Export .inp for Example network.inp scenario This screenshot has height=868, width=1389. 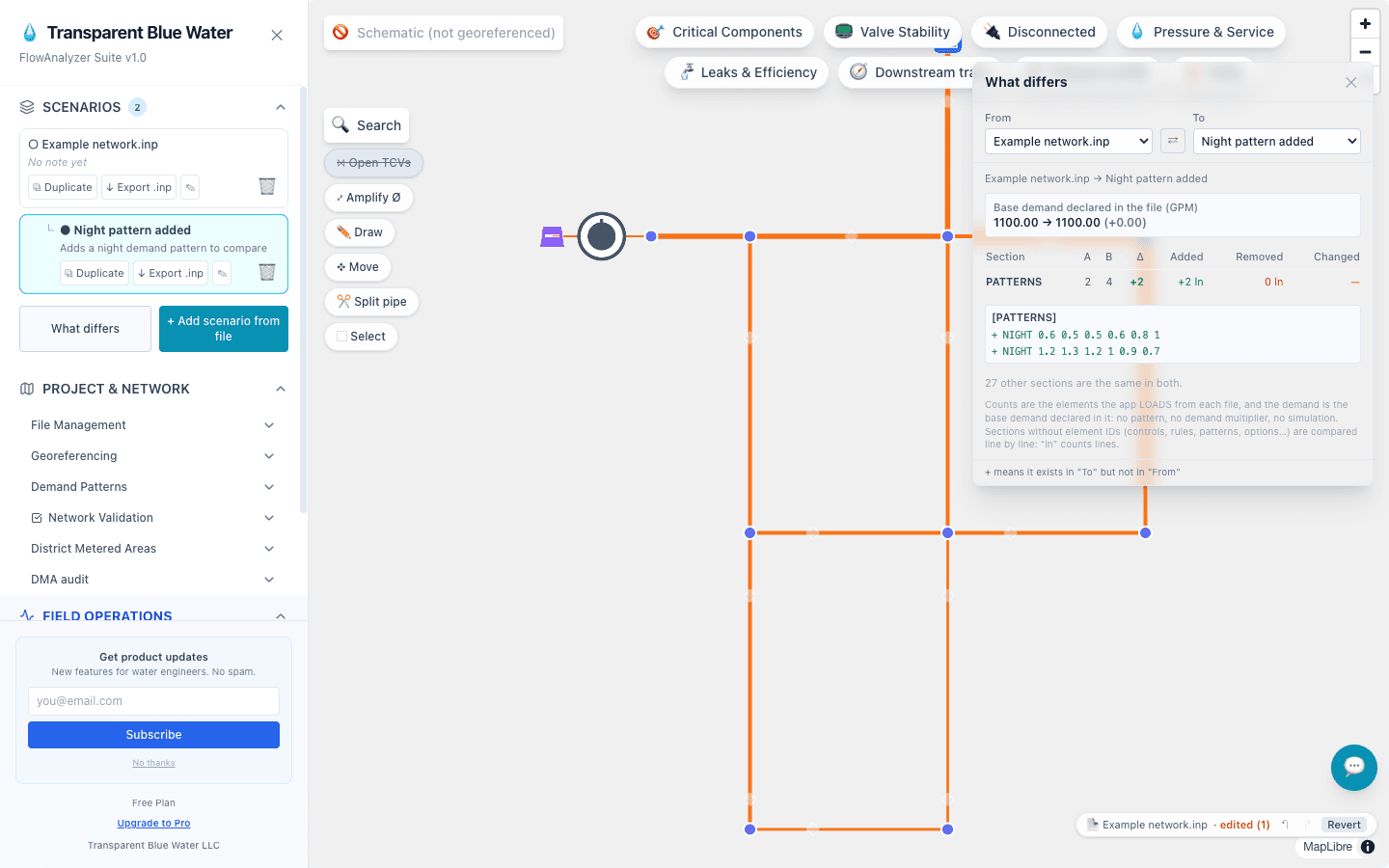tap(139, 187)
